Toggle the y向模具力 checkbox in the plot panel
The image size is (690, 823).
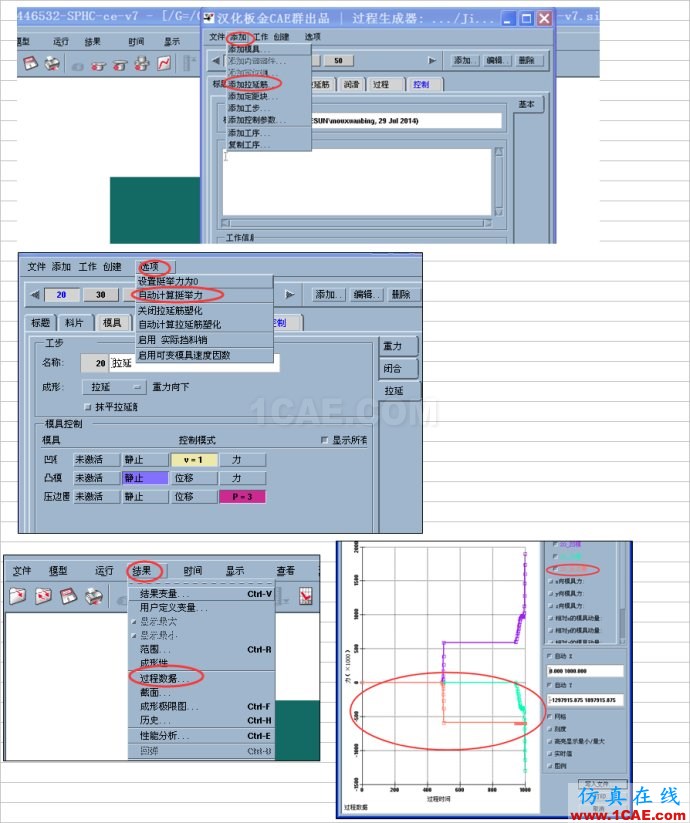coord(550,594)
